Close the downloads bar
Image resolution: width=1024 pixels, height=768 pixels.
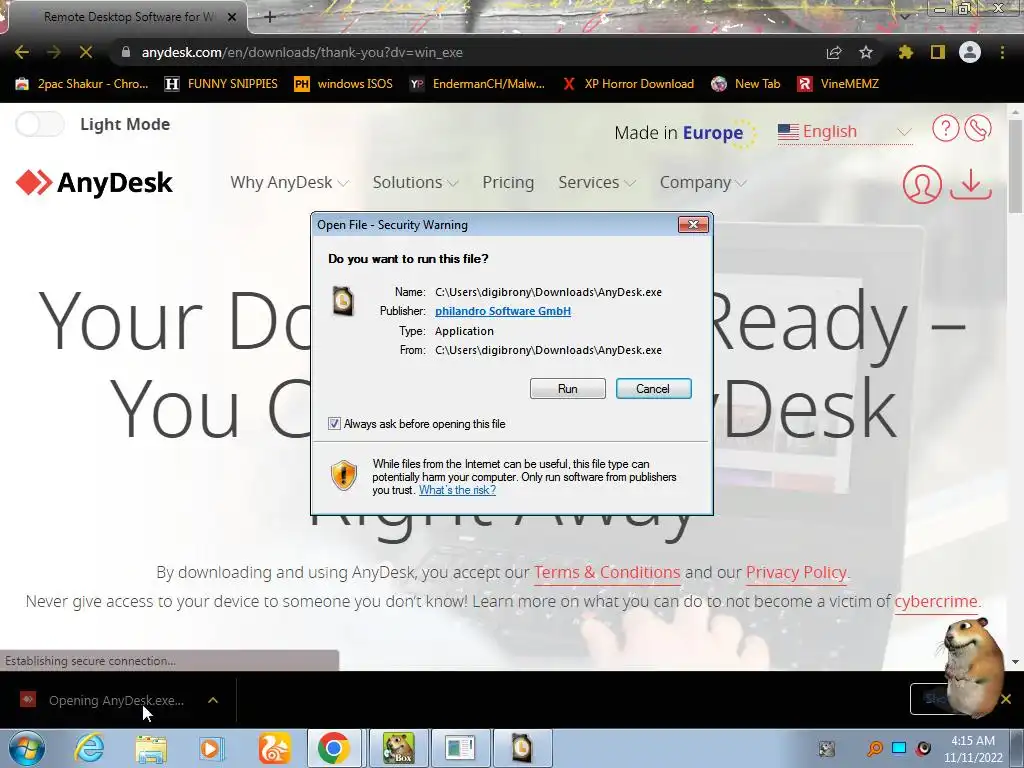point(1006,699)
